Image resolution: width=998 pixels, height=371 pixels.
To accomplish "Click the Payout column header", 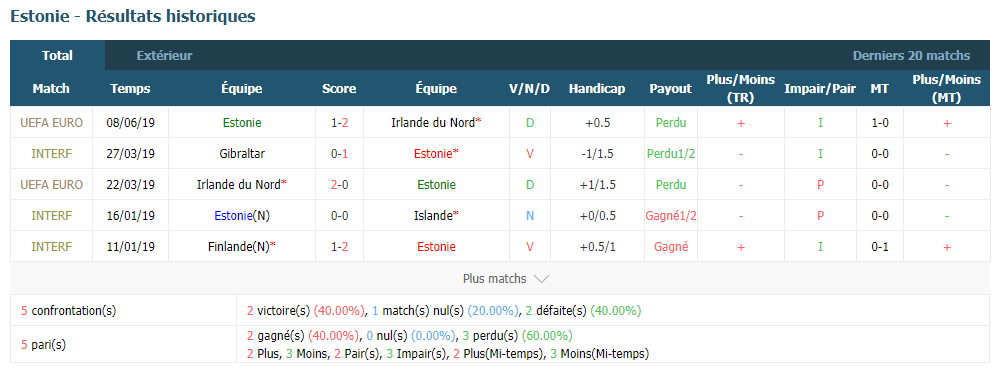I will point(670,88).
